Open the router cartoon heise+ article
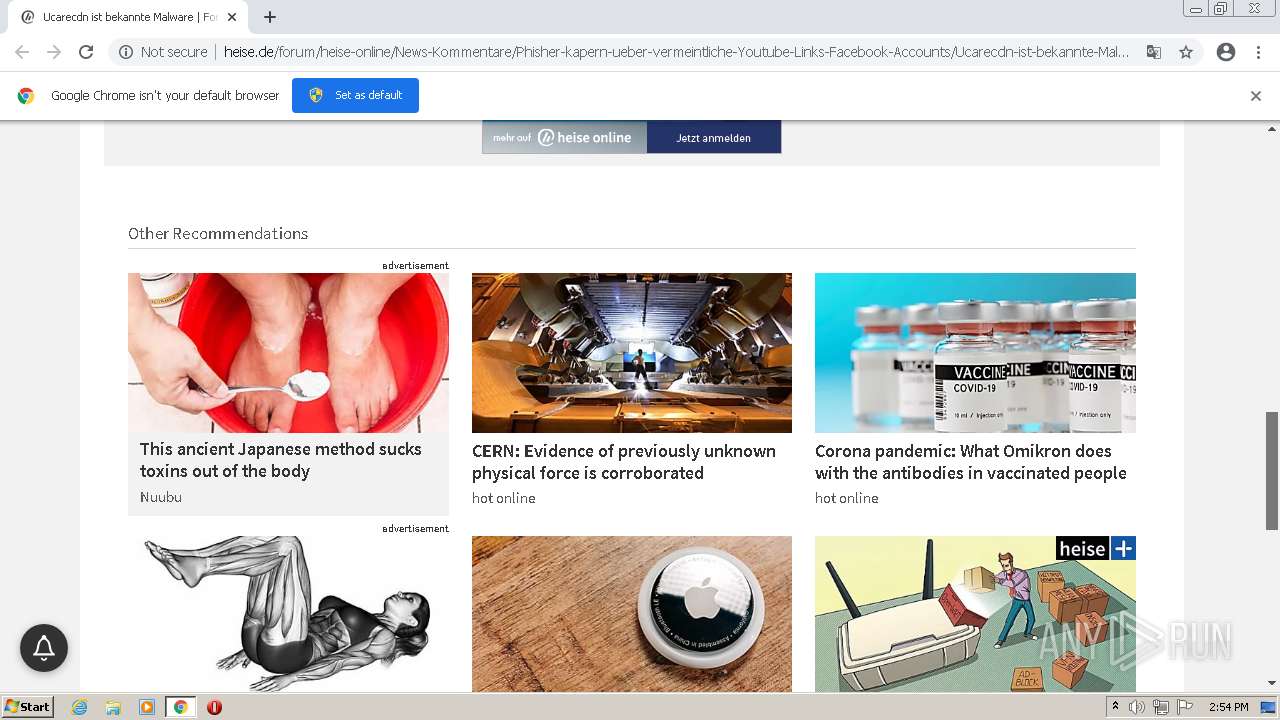The width and height of the screenshot is (1280, 720). pyautogui.click(x=975, y=614)
